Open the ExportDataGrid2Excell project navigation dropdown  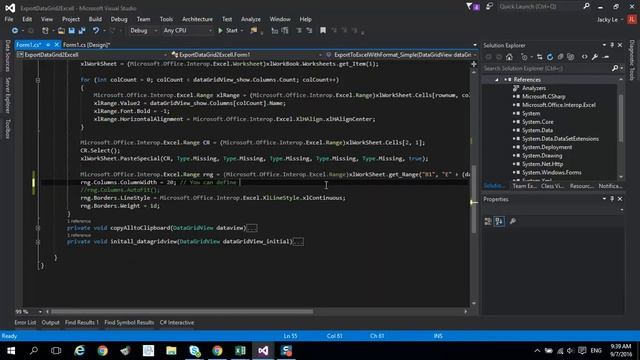coord(92,55)
